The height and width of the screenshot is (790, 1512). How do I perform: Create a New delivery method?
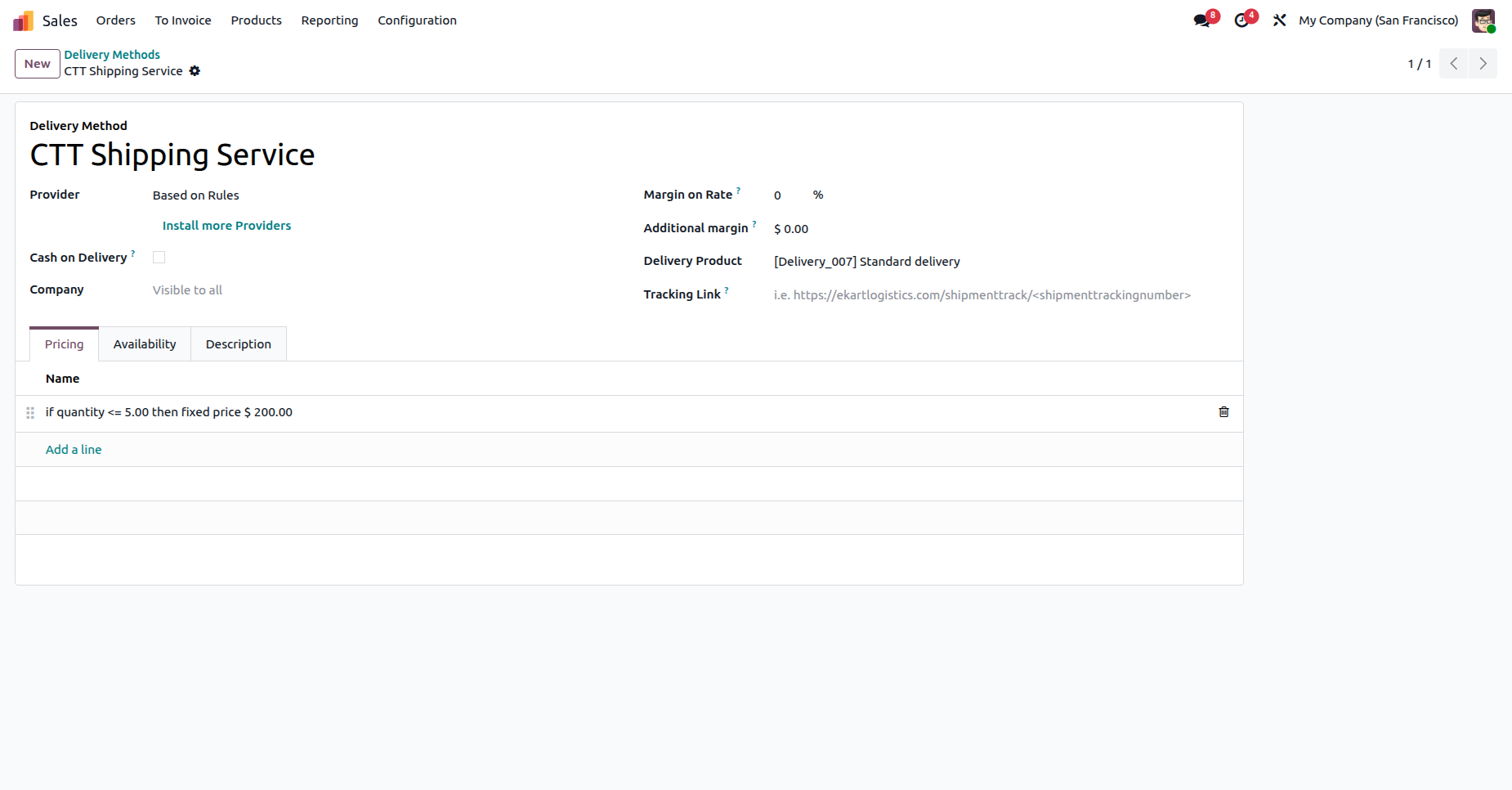click(x=38, y=64)
